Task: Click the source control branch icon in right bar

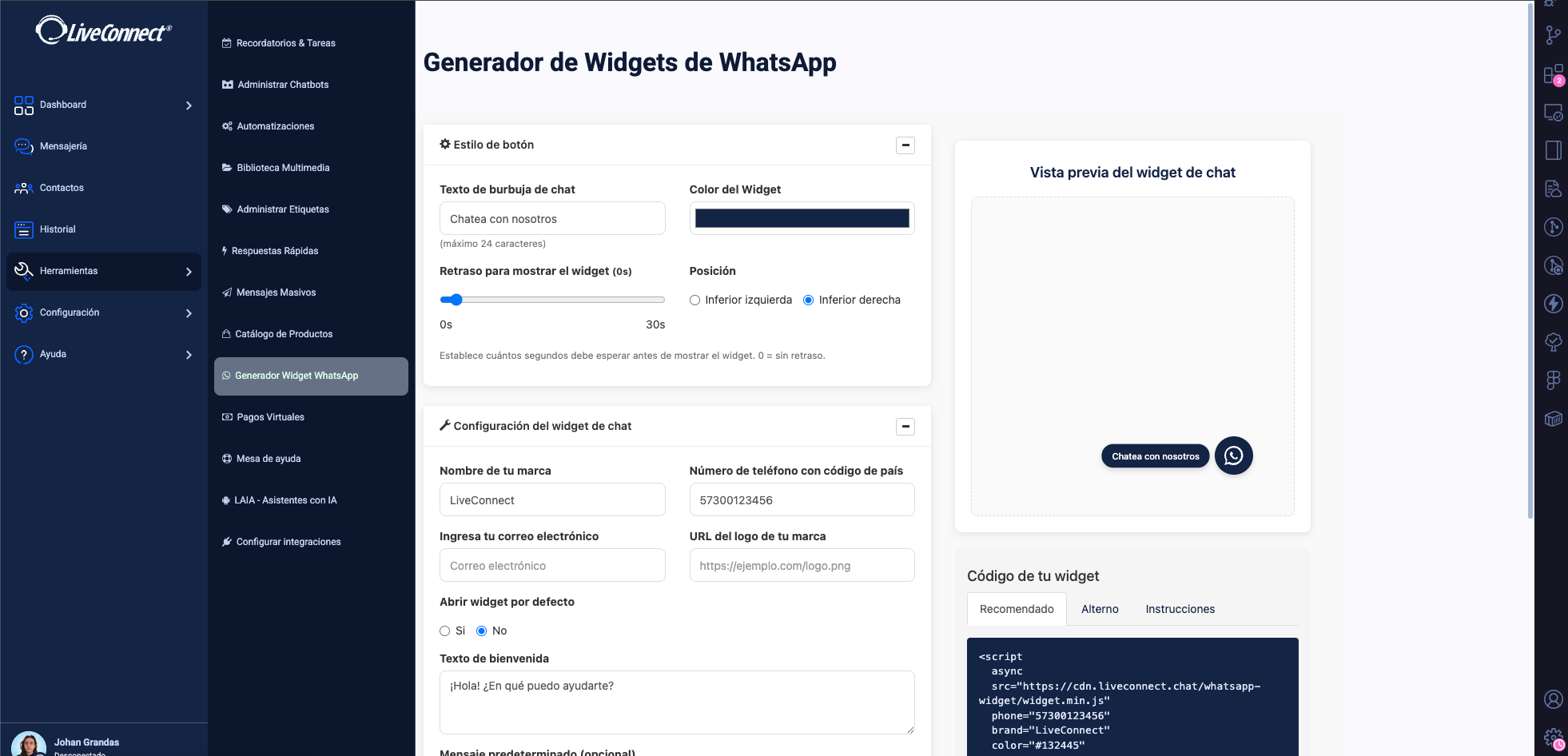Action: [1553, 35]
